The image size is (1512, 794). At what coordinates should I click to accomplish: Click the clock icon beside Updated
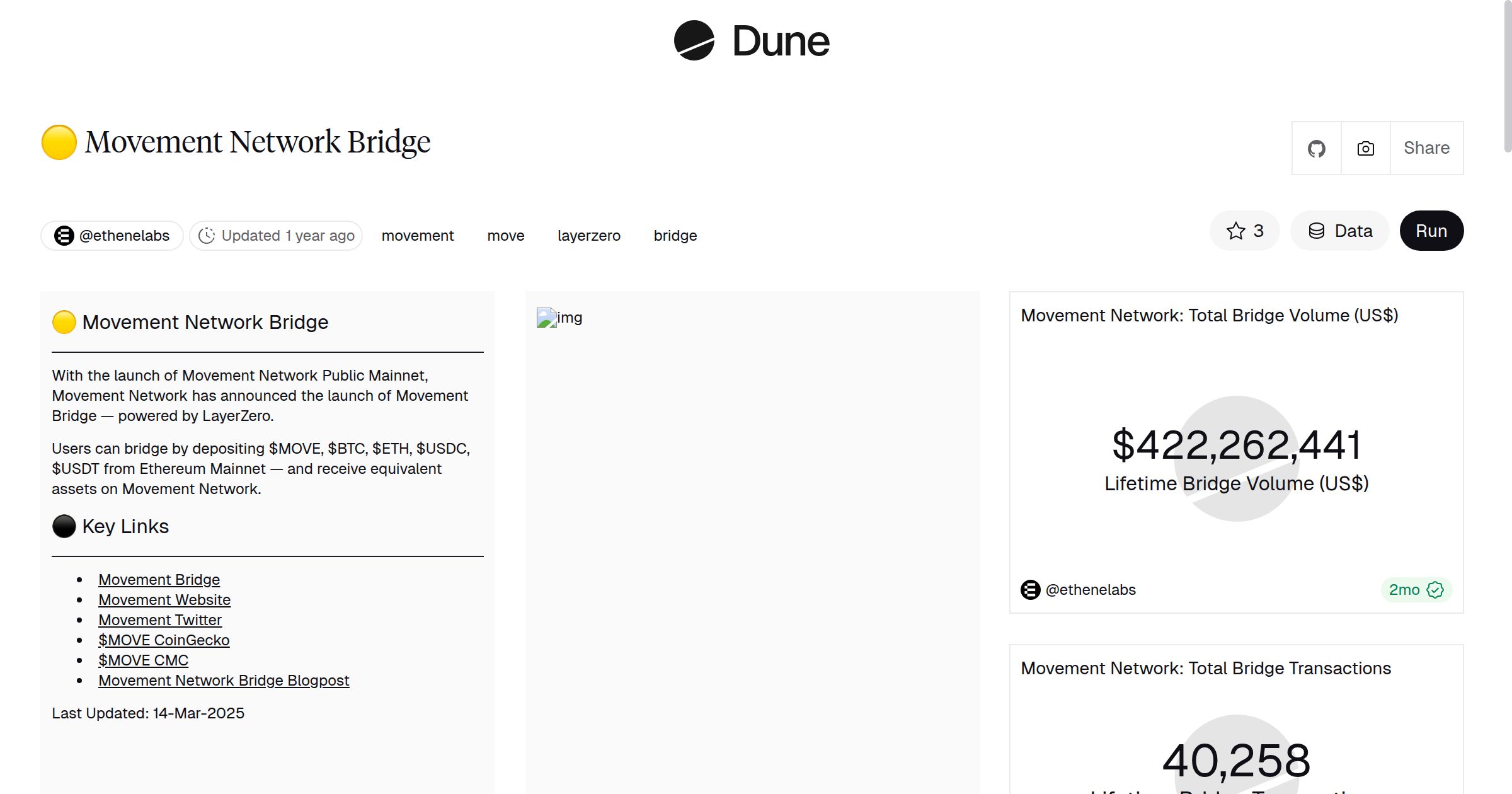(x=207, y=236)
